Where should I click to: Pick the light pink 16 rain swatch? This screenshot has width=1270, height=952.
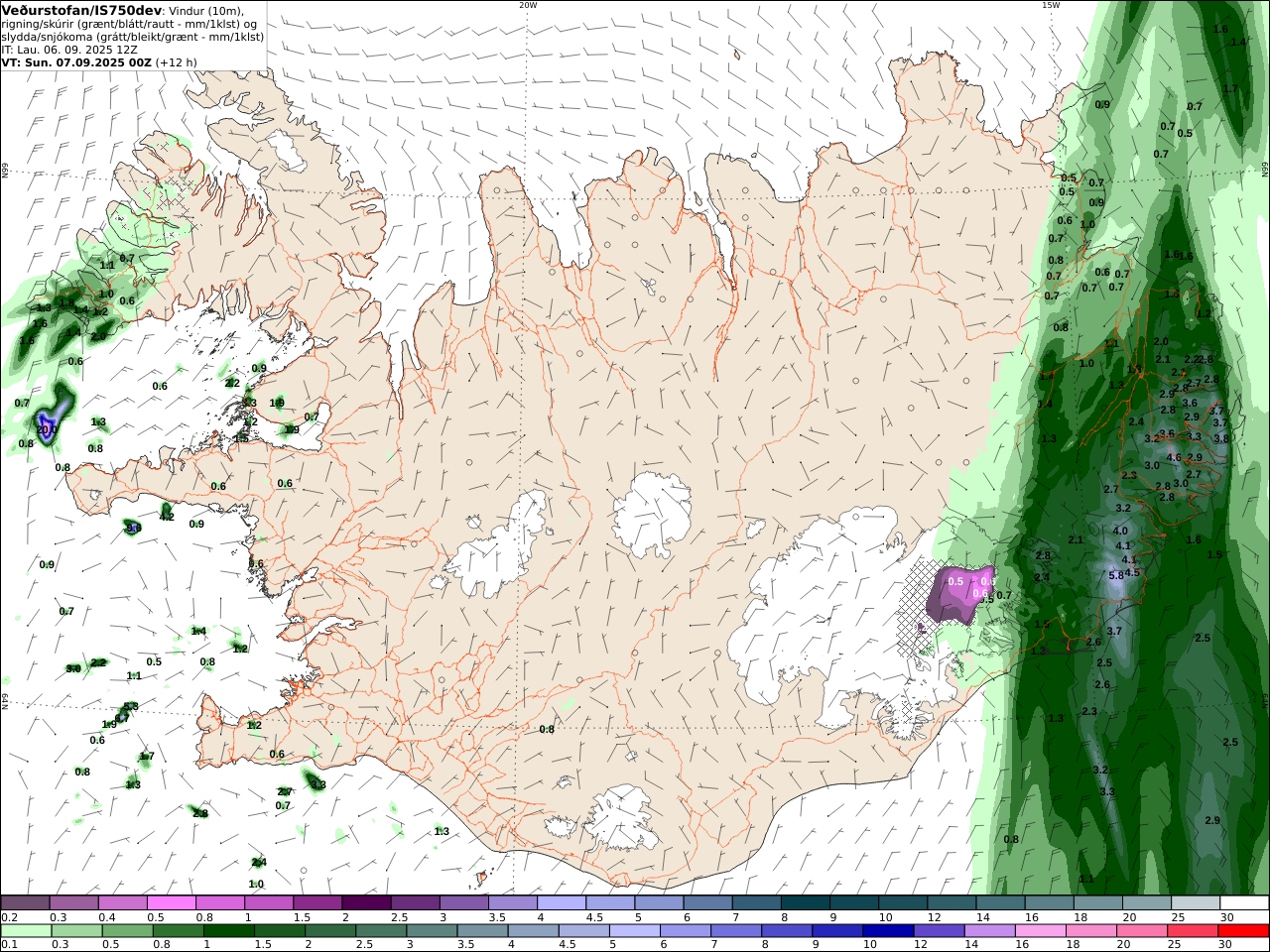point(1040,931)
